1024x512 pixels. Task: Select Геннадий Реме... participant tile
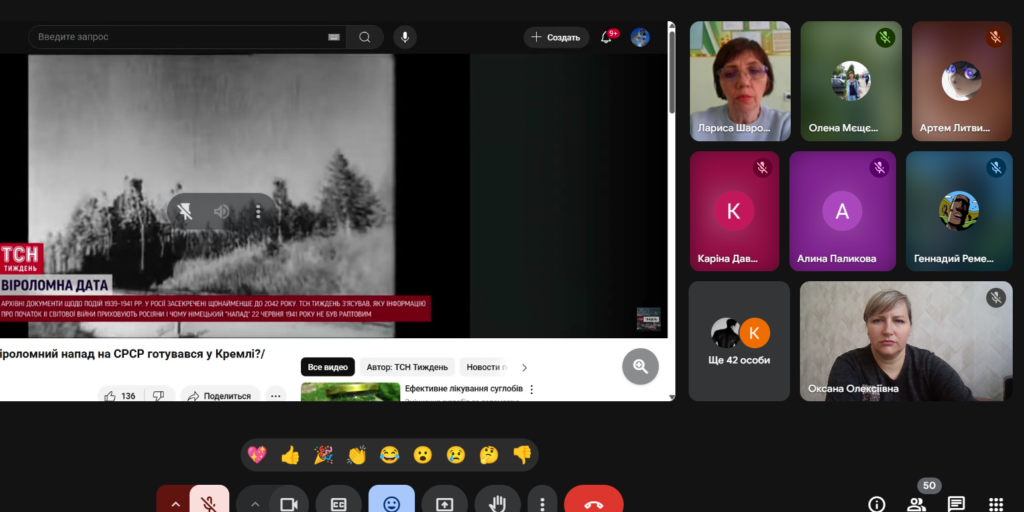click(959, 211)
